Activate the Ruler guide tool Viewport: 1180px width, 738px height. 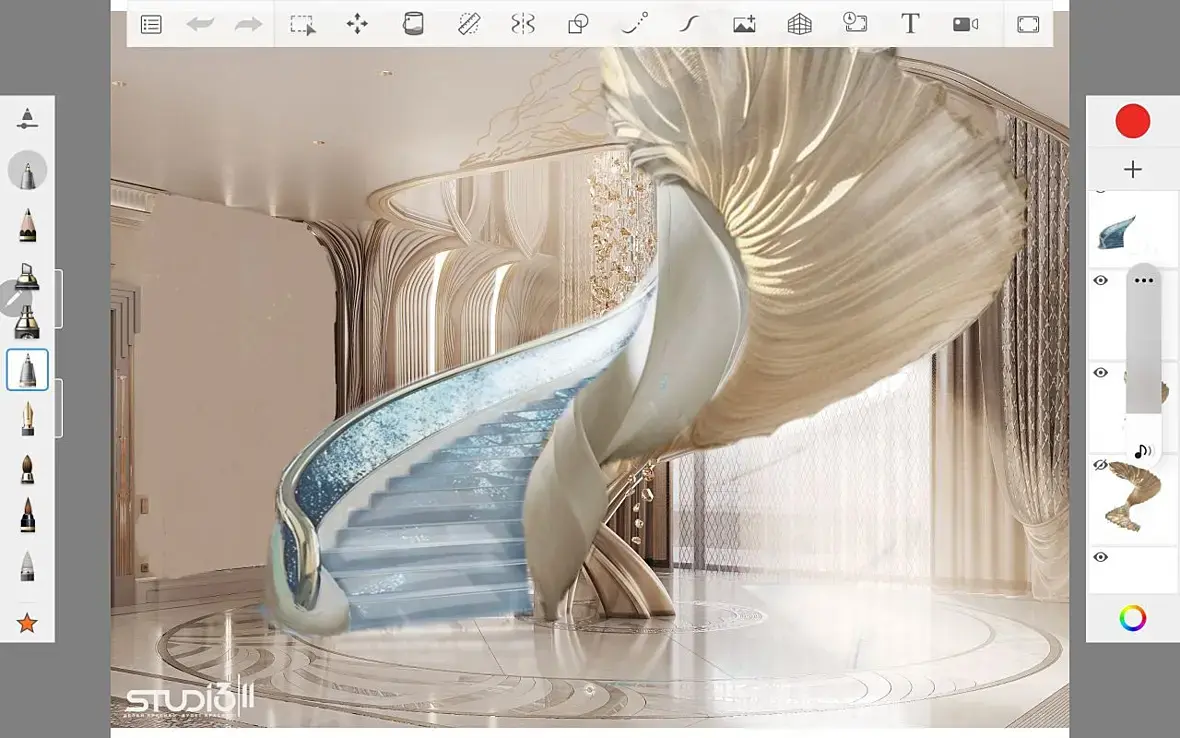[x=469, y=24]
